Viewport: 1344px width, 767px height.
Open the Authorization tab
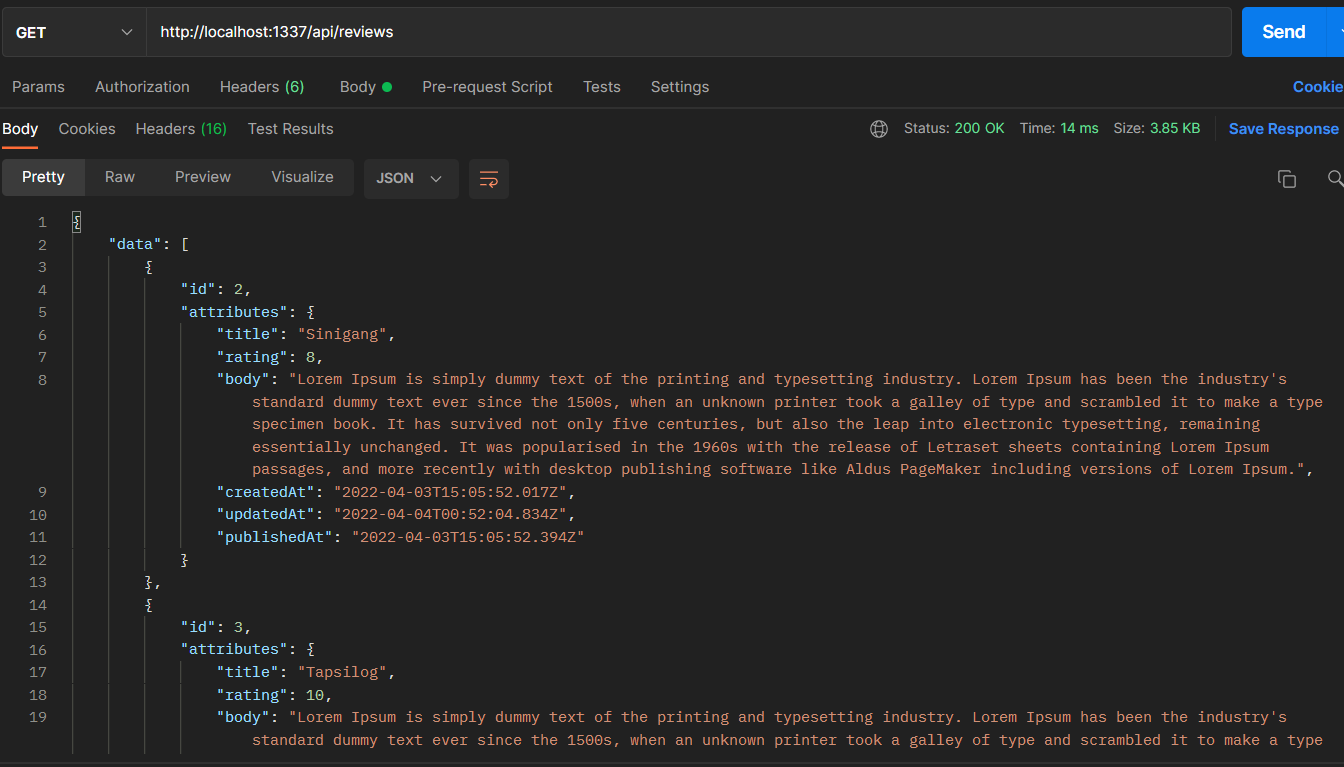[x=142, y=87]
